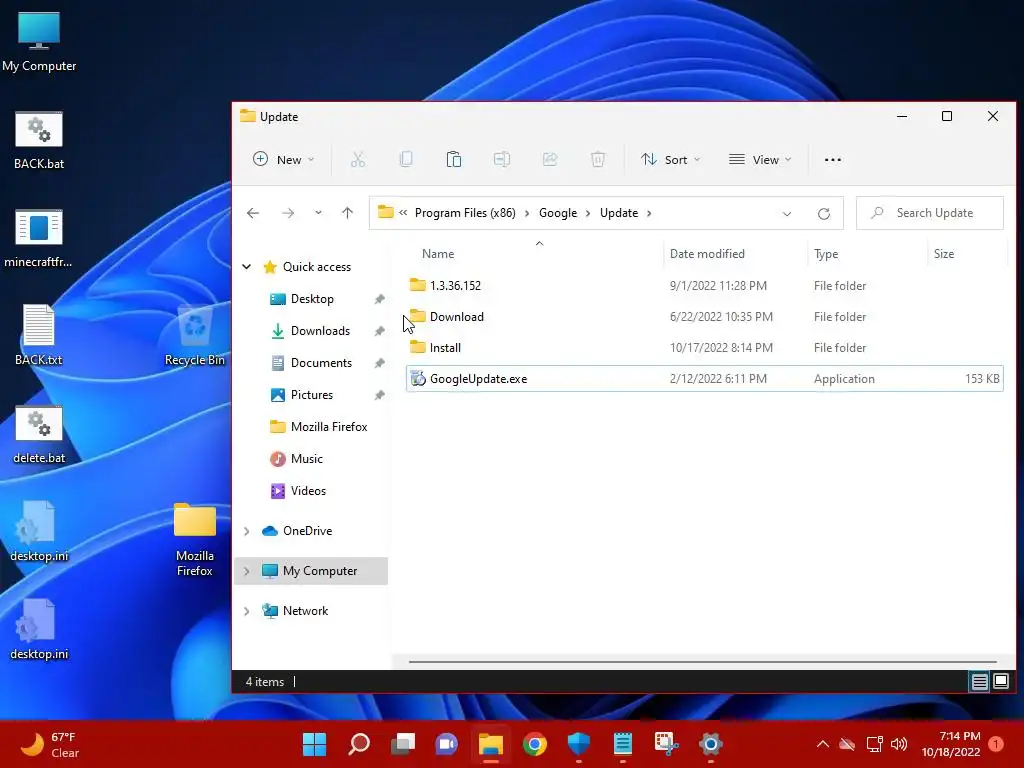Go forward with the right arrow
The height and width of the screenshot is (768, 1024).
(x=287, y=213)
